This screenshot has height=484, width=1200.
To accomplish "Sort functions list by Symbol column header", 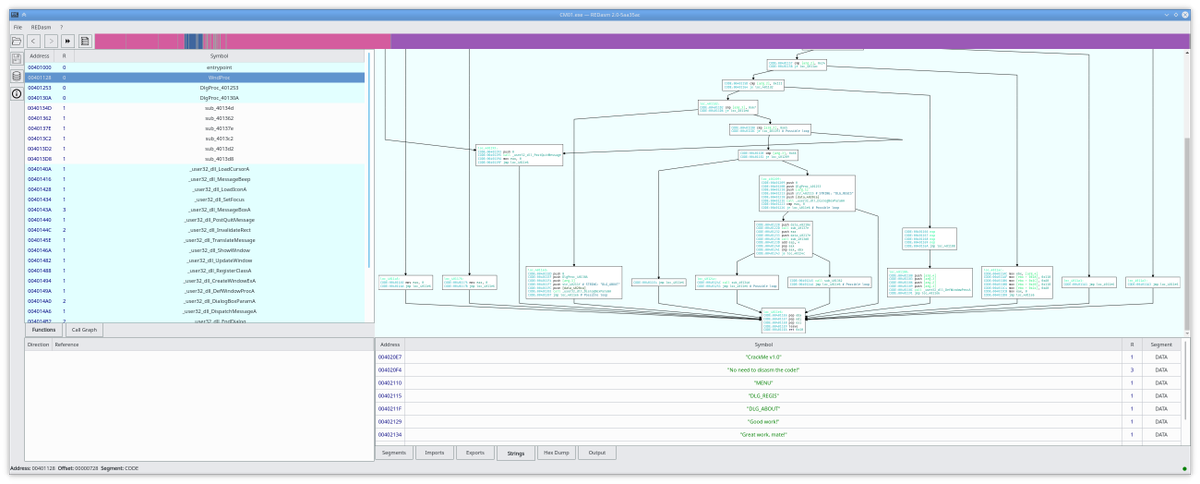I will (x=218, y=56).
